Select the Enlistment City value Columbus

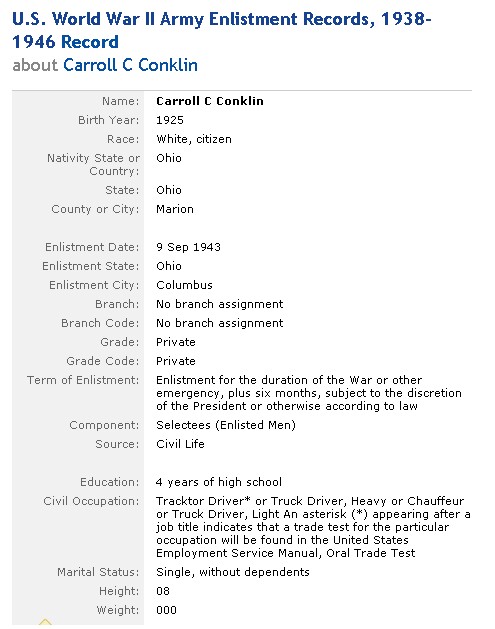click(x=184, y=285)
